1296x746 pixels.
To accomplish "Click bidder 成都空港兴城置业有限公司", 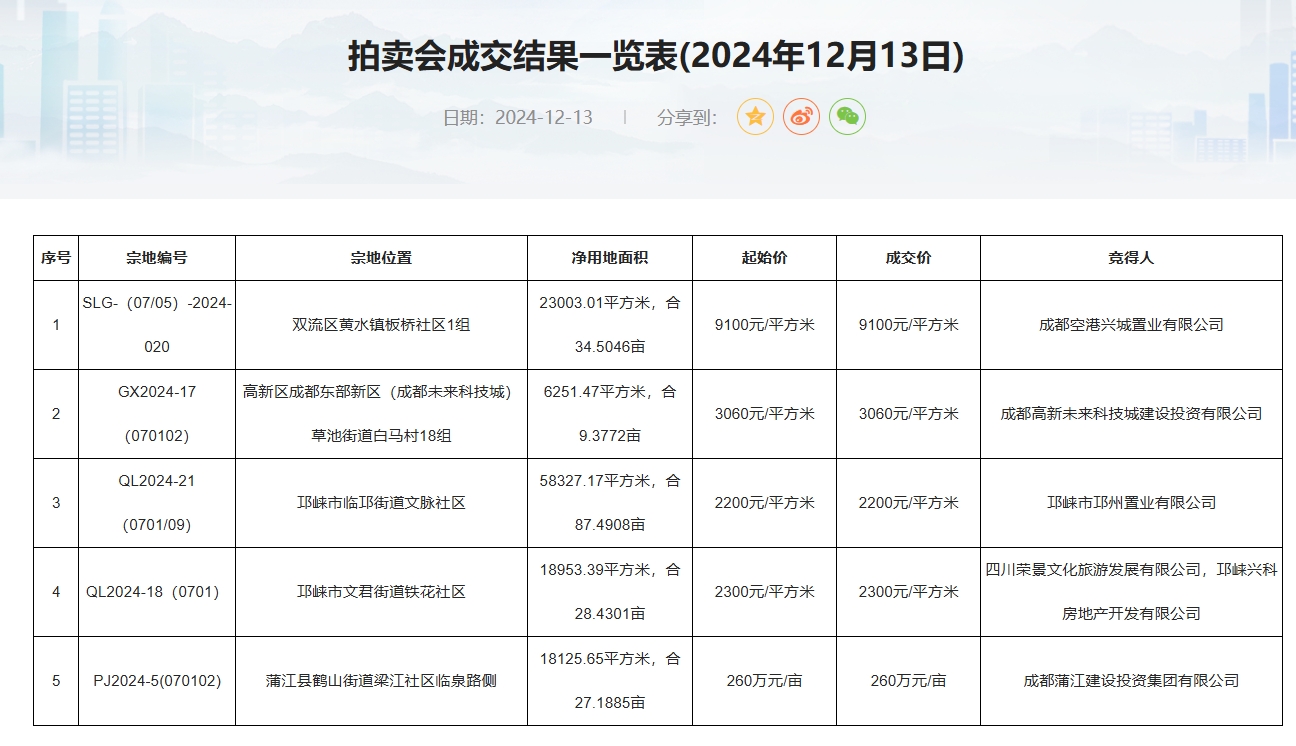I will [x=1131, y=325].
